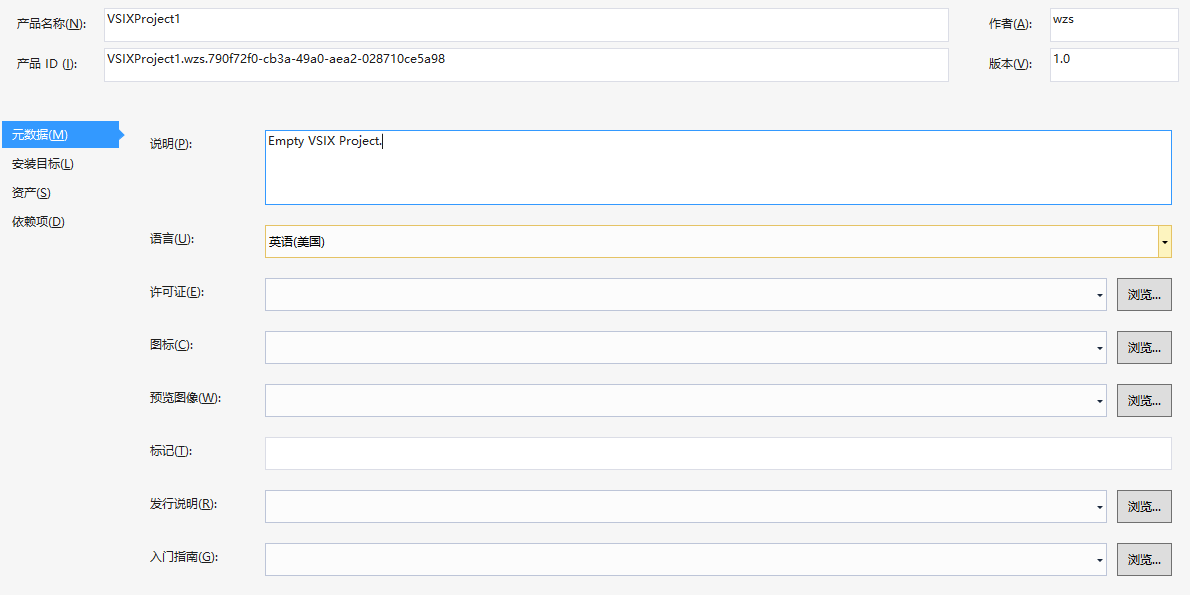Screen dimensions: 1190x595
Task: Expand the 发行说明 dropdown arrow
Action: (1099, 507)
